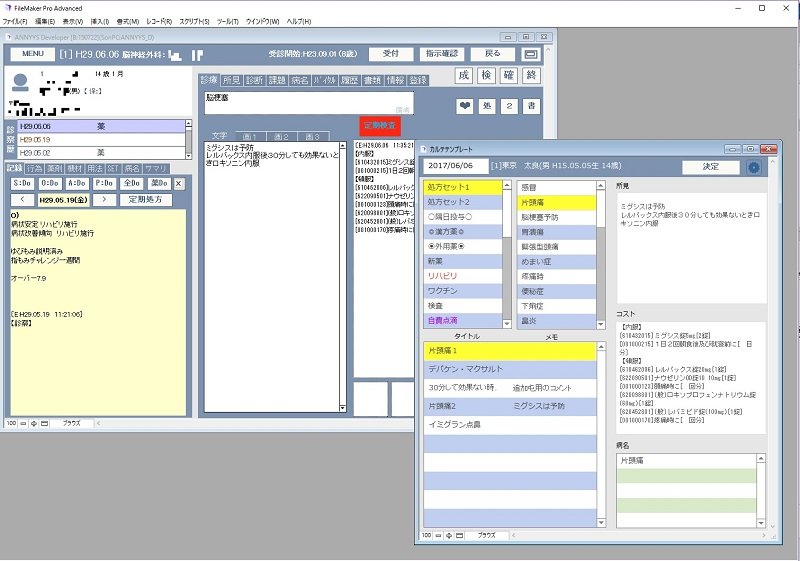
Task: Click the stair-shaped icon after 脳神経外科
Action: click(x=175, y=55)
